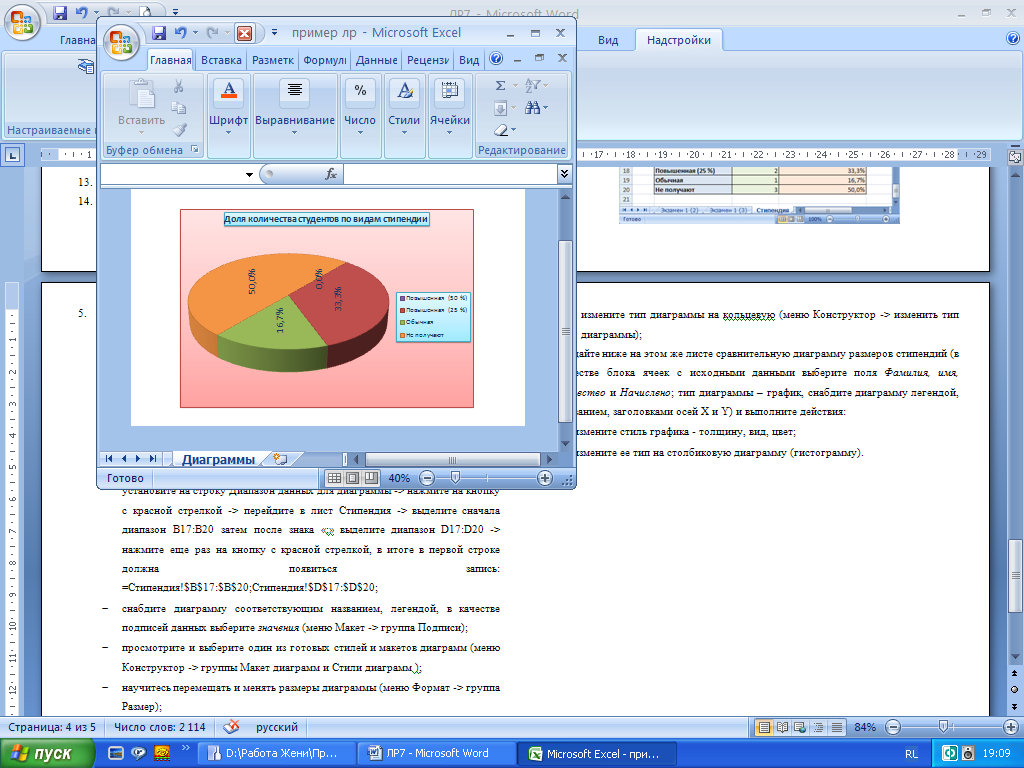Click the Windows пуск Start button
The height and width of the screenshot is (768, 1024).
point(47,754)
